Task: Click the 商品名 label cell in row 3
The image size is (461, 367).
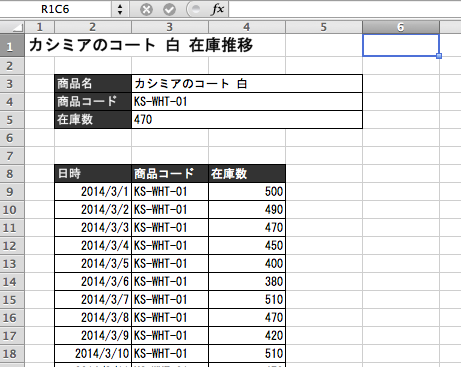Action: [93, 84]
